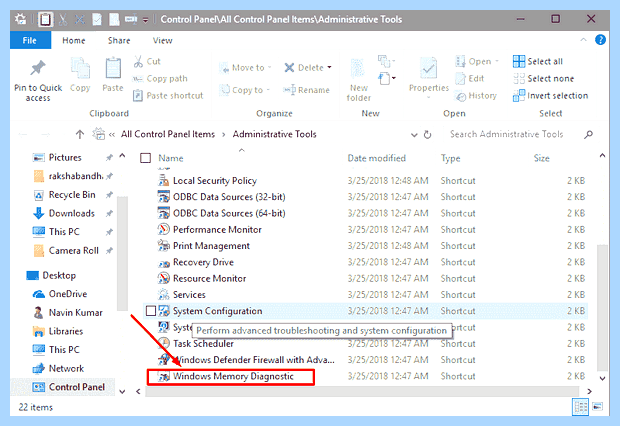The width and height of the screenshot is (620, 426).
Task: Click the Edit icon in Open group
Action: [461, 79]
